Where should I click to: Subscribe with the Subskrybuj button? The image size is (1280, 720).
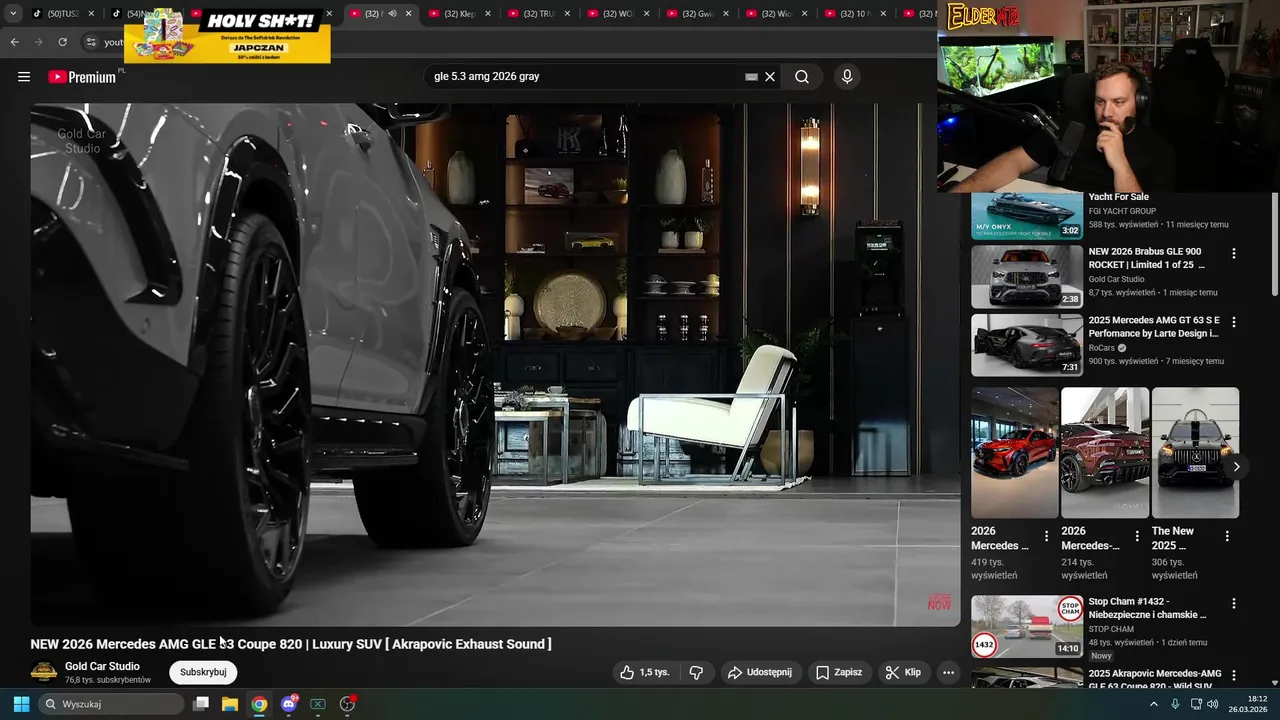[203, 672]
